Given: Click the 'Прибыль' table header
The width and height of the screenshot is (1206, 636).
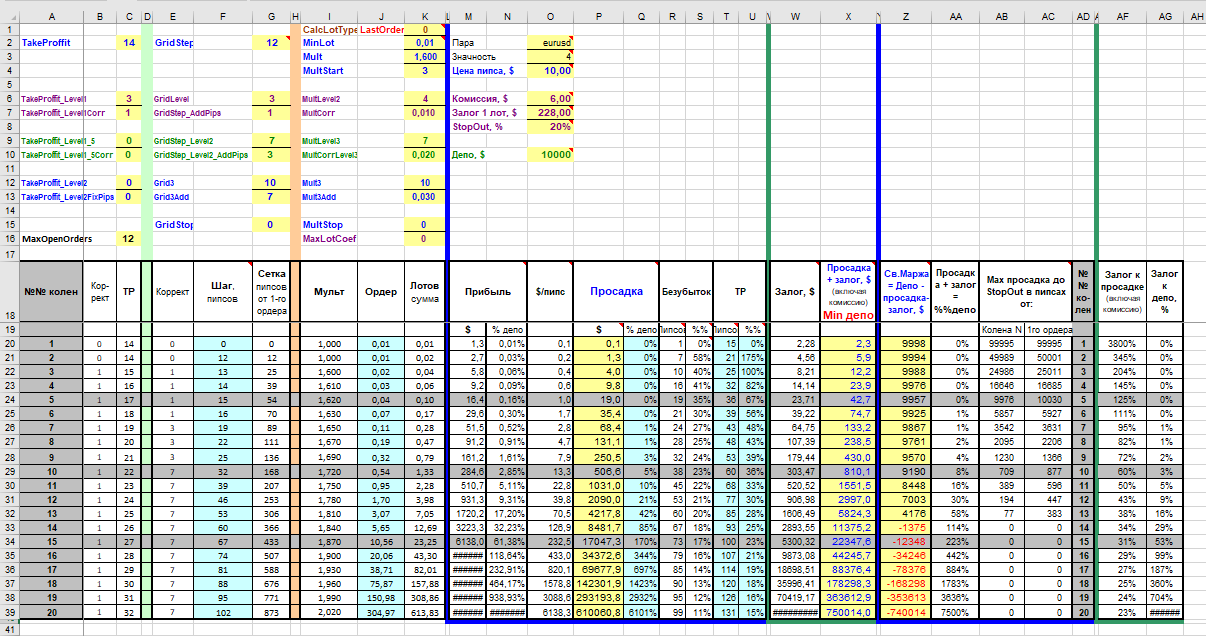Looking at the screenshot, I should (488, 291).
